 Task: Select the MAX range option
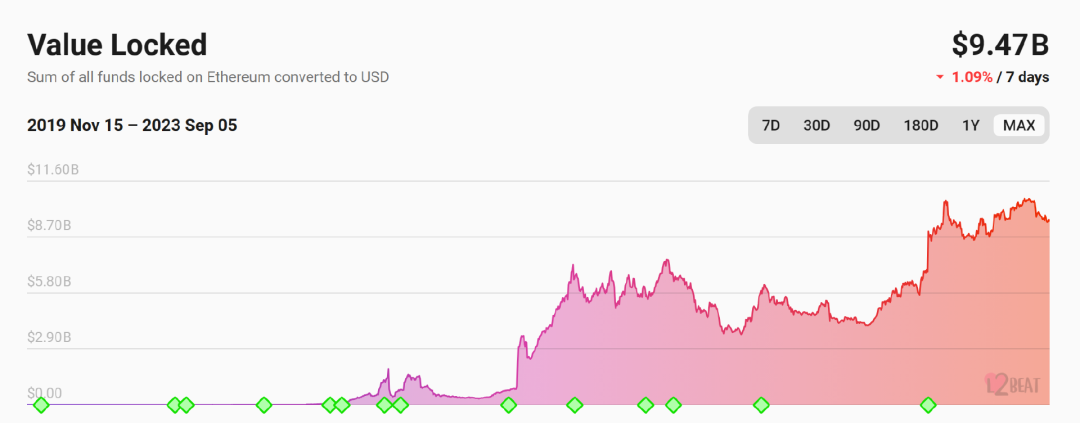[x=1019, y=125]
